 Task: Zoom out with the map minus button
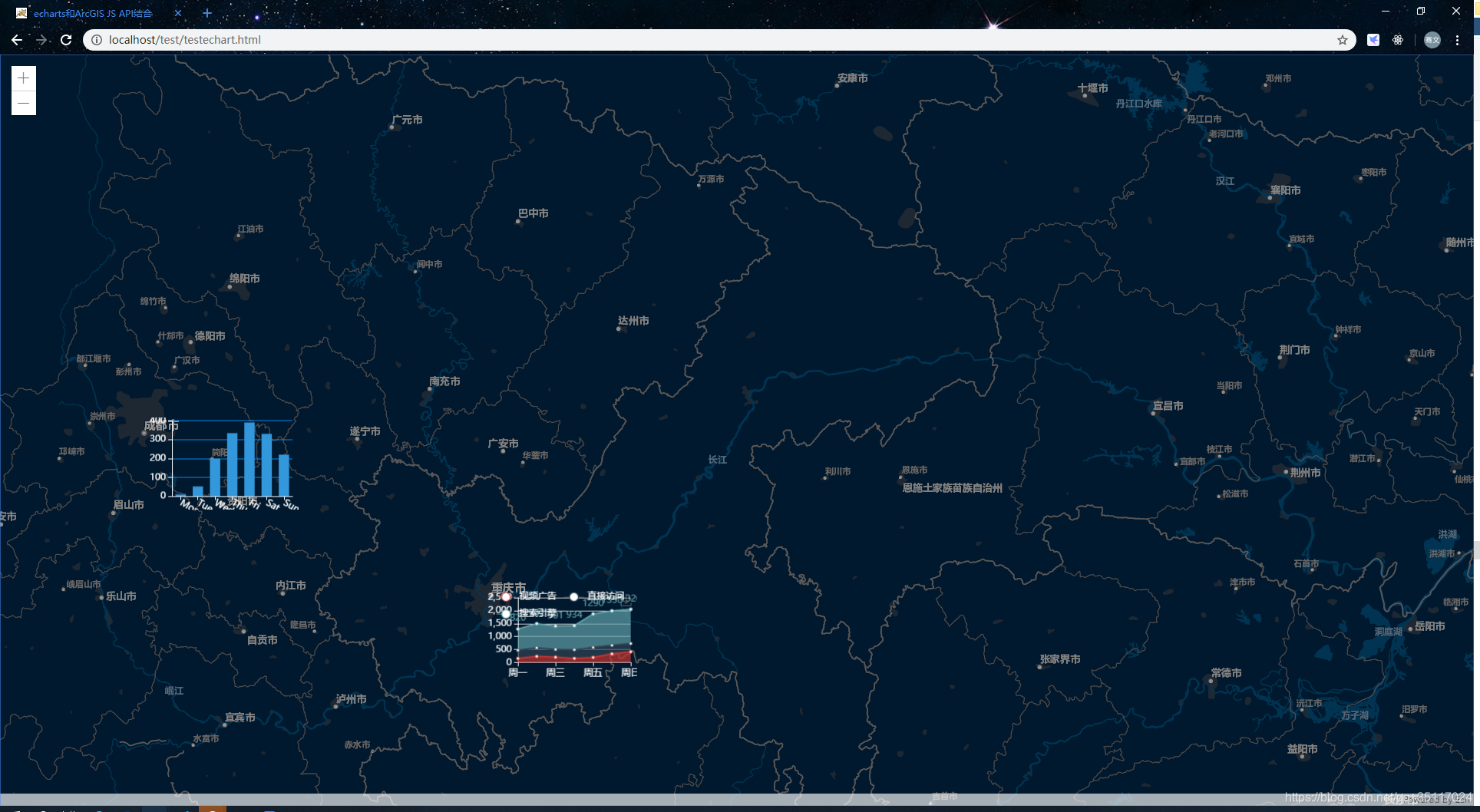coord(23,102)
